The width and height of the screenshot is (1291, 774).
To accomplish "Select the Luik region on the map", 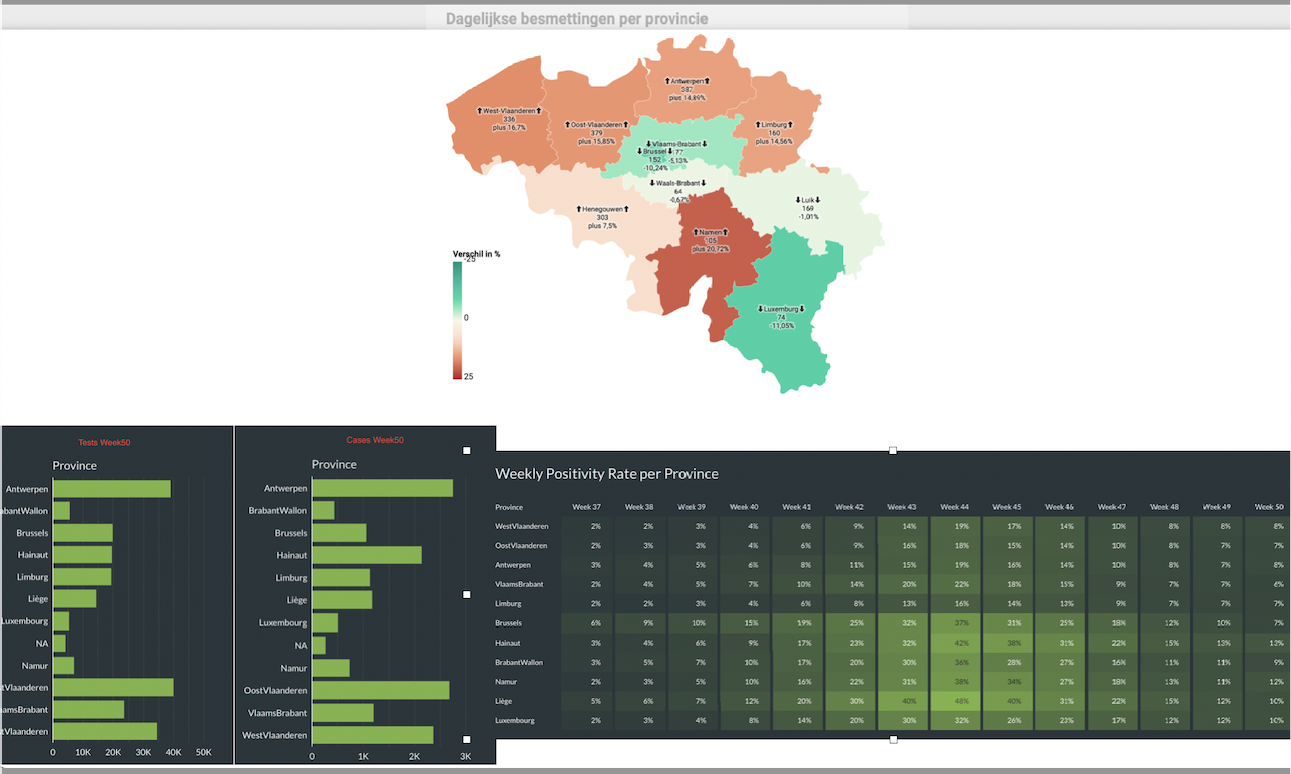I will pyautogui.click(x=808, y=207).
